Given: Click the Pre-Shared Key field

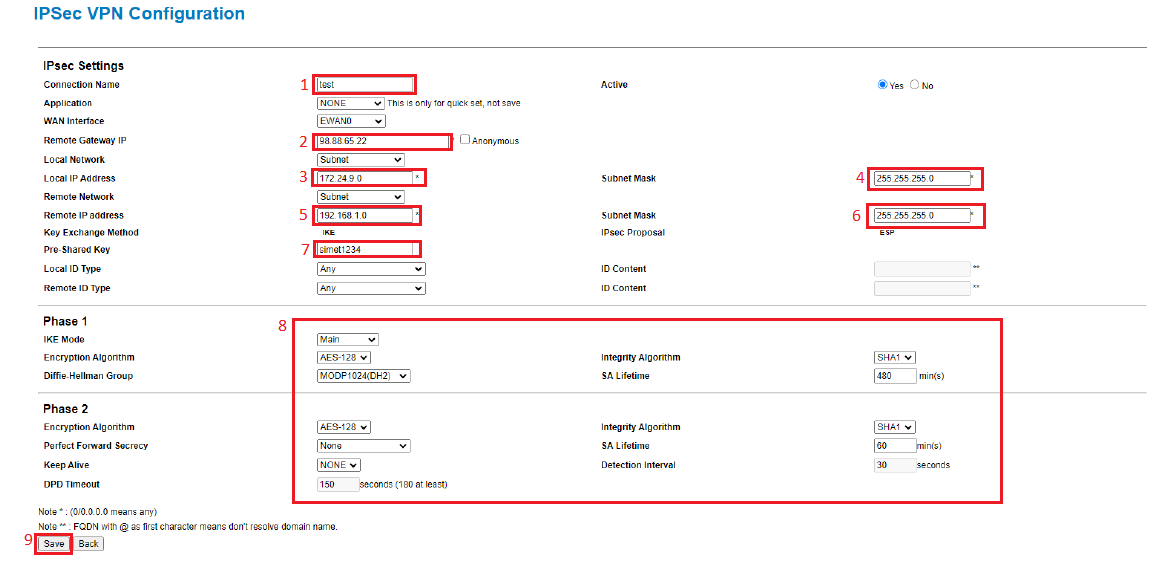Looking at the screenshot, I should click(366, 250).
